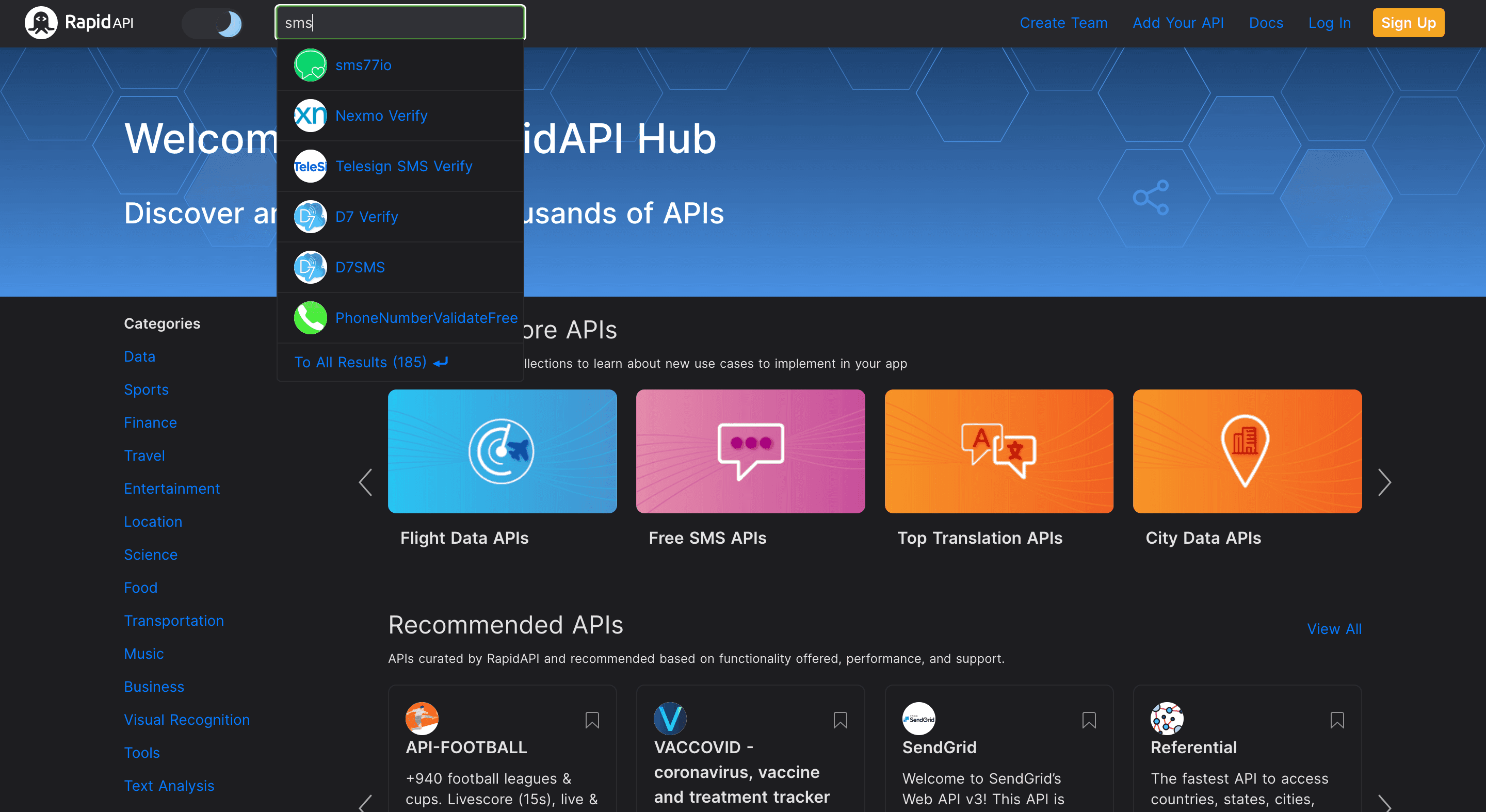Open the Text Analysis category
The width and height of the screenshot is (1486, 812).
(169, 786)
